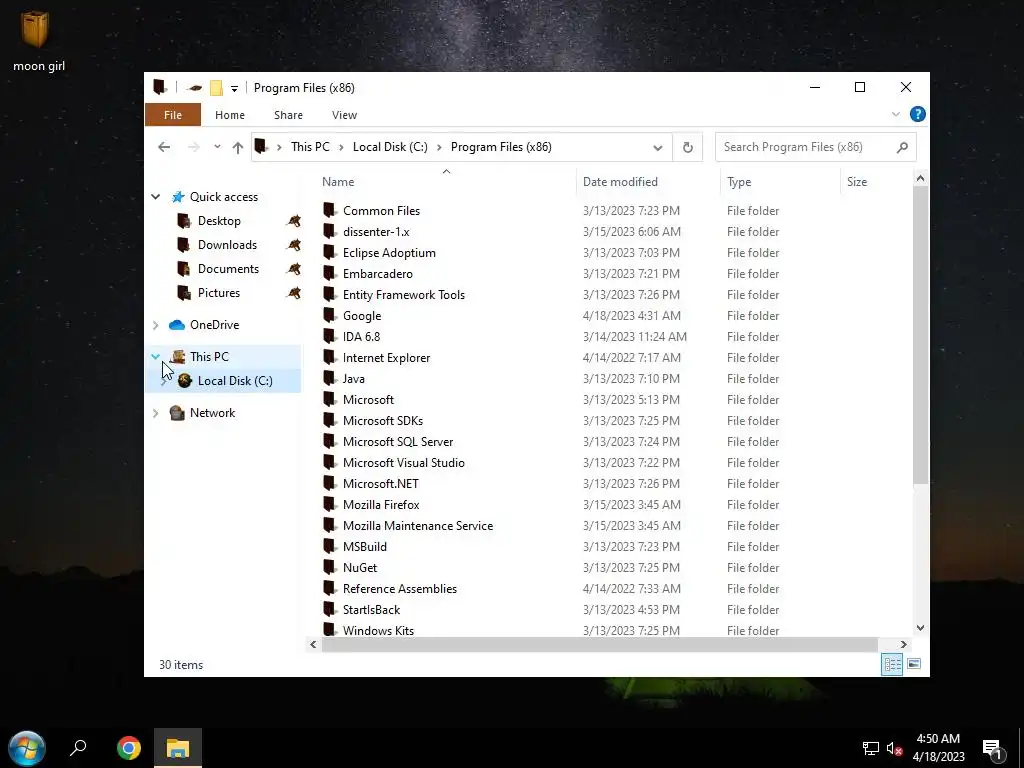
Task: Select the dissenter-1.x folder
Action: [376, 232]
